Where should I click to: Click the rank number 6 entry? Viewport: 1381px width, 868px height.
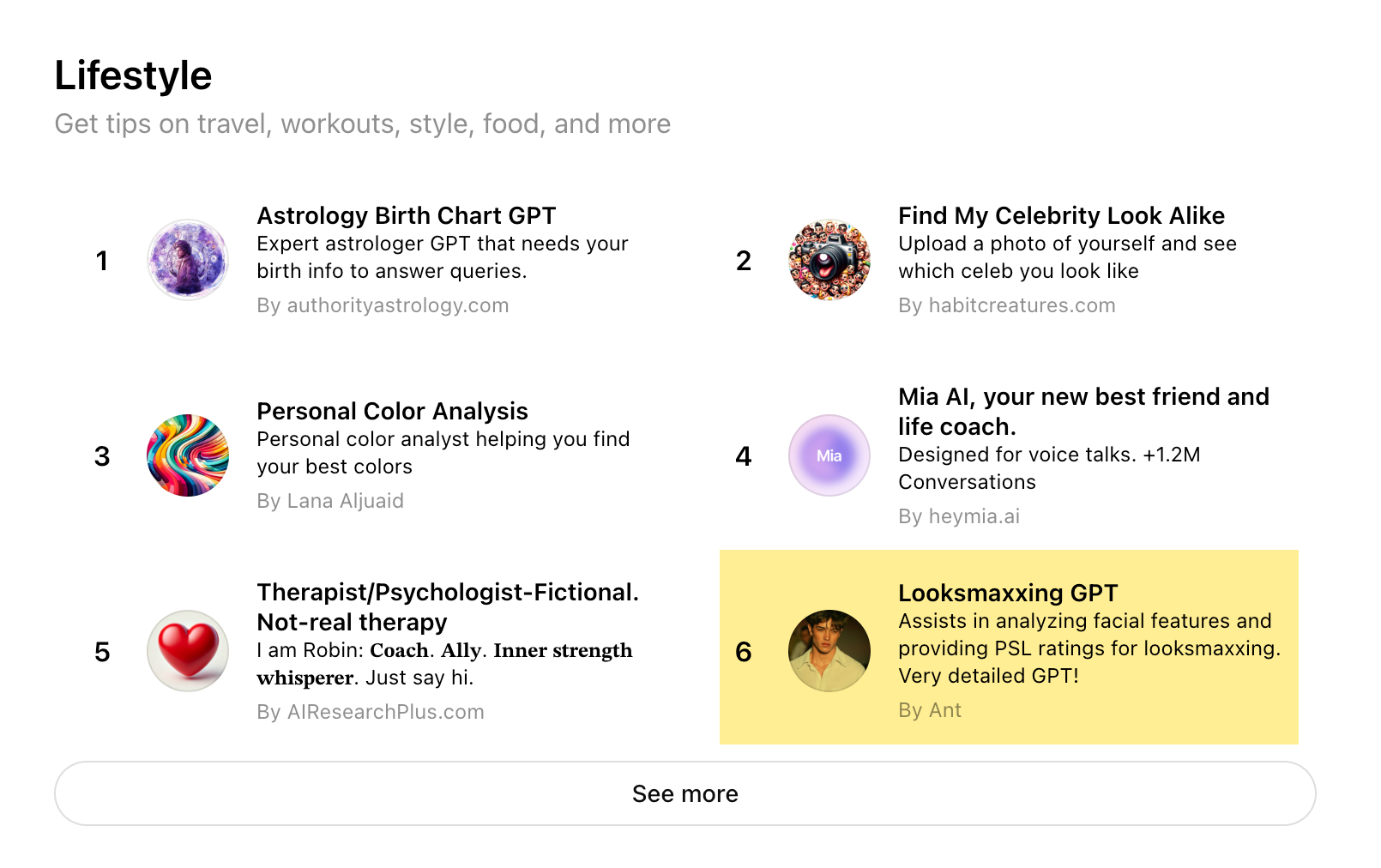(743, 652)
